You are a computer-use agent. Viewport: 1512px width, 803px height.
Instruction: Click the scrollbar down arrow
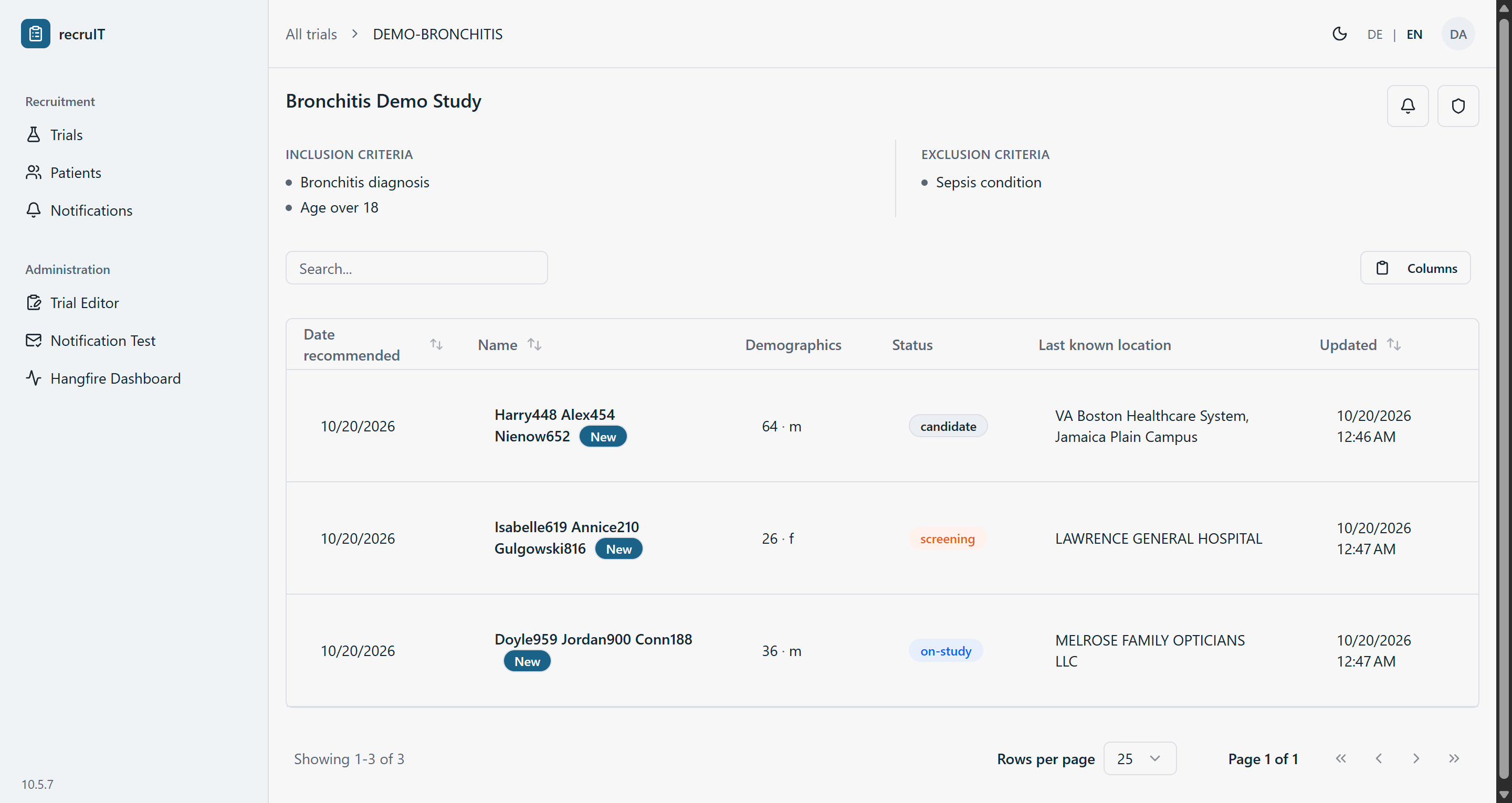[x=1504, y=795]
